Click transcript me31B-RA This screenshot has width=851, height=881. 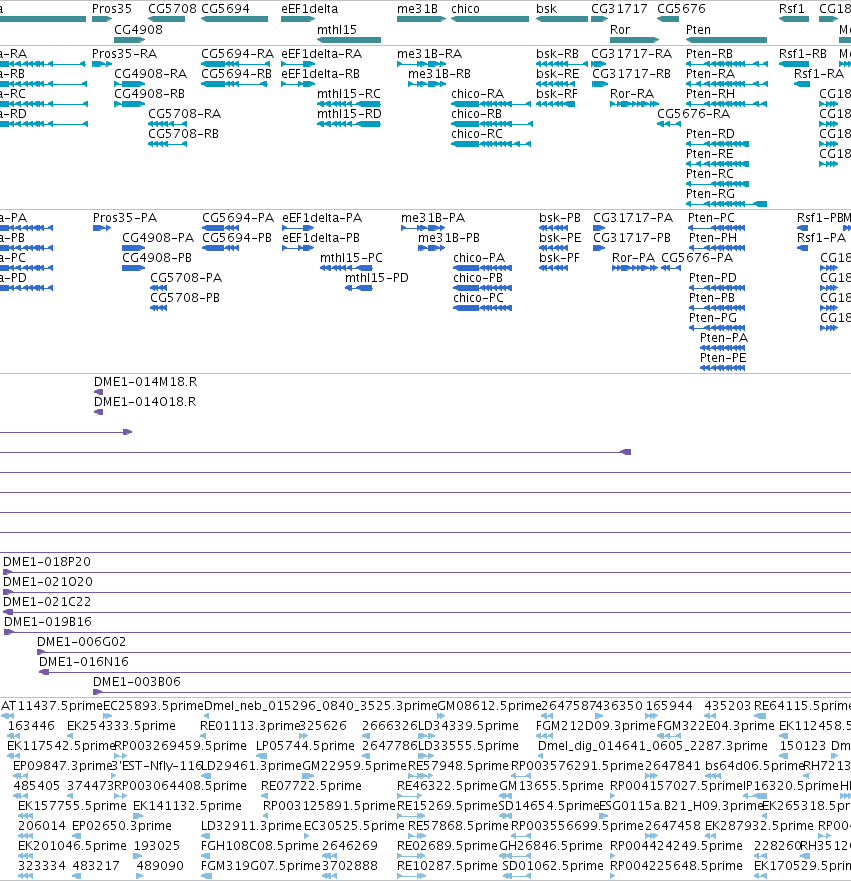421,64
